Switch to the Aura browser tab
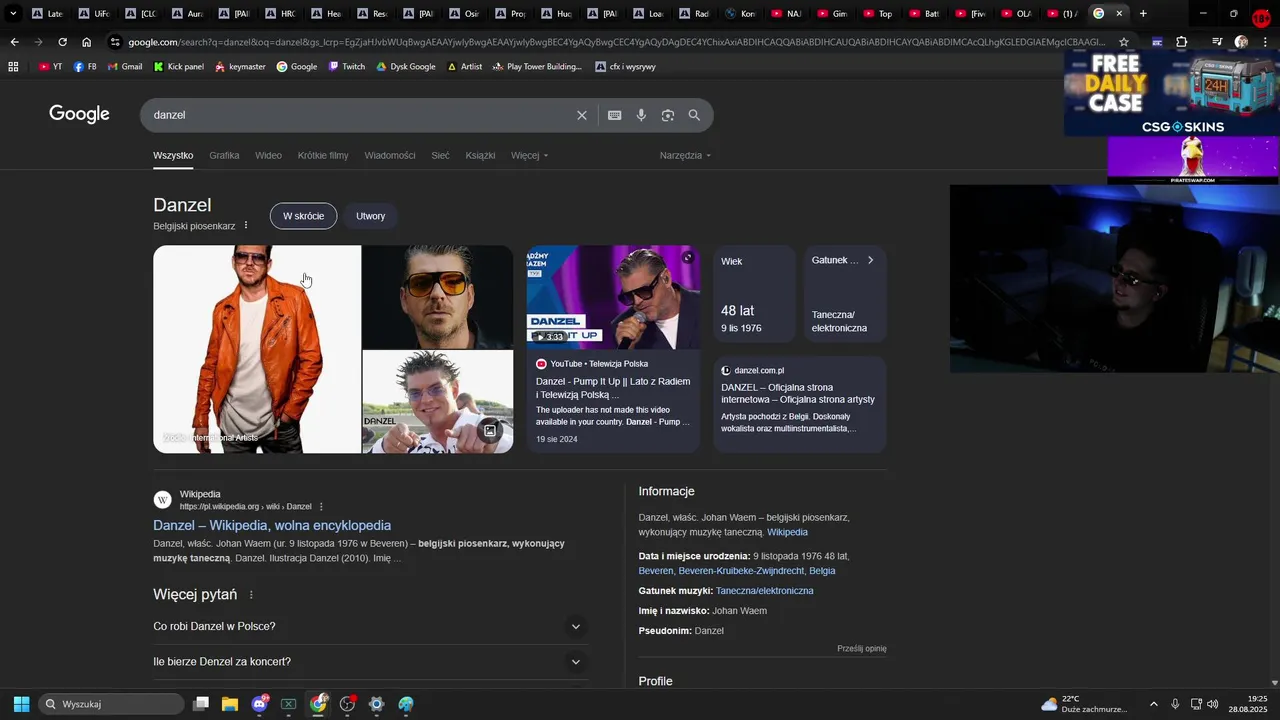1280x720 pixels. [189, 14]
